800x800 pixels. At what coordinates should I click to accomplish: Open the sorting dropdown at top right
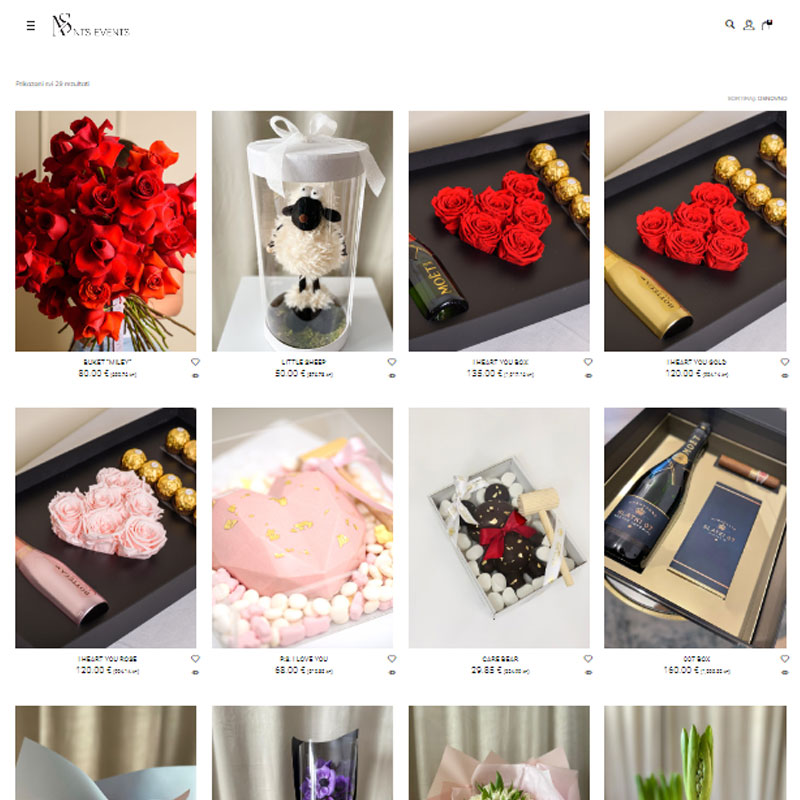757,98
